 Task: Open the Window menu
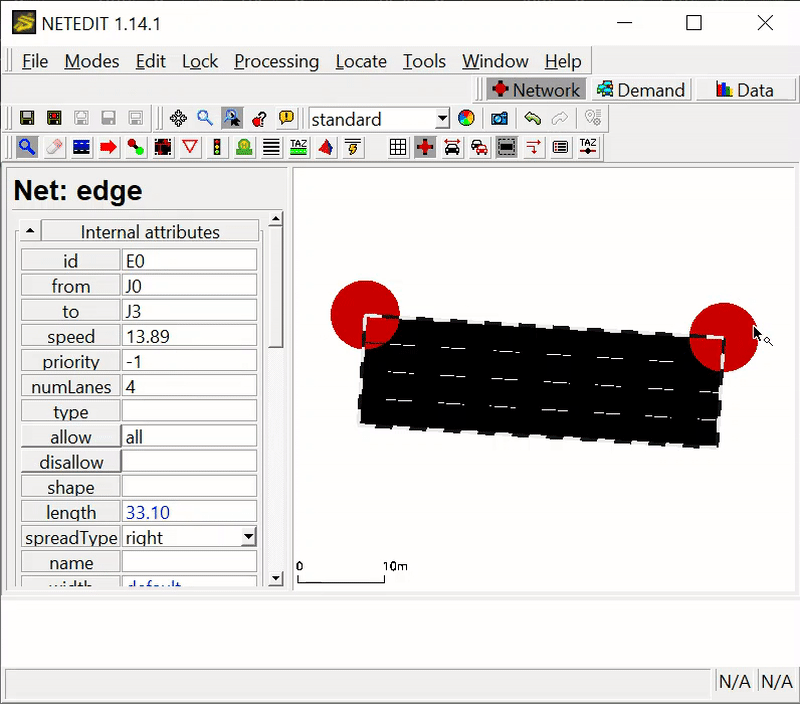pos(495,61)
